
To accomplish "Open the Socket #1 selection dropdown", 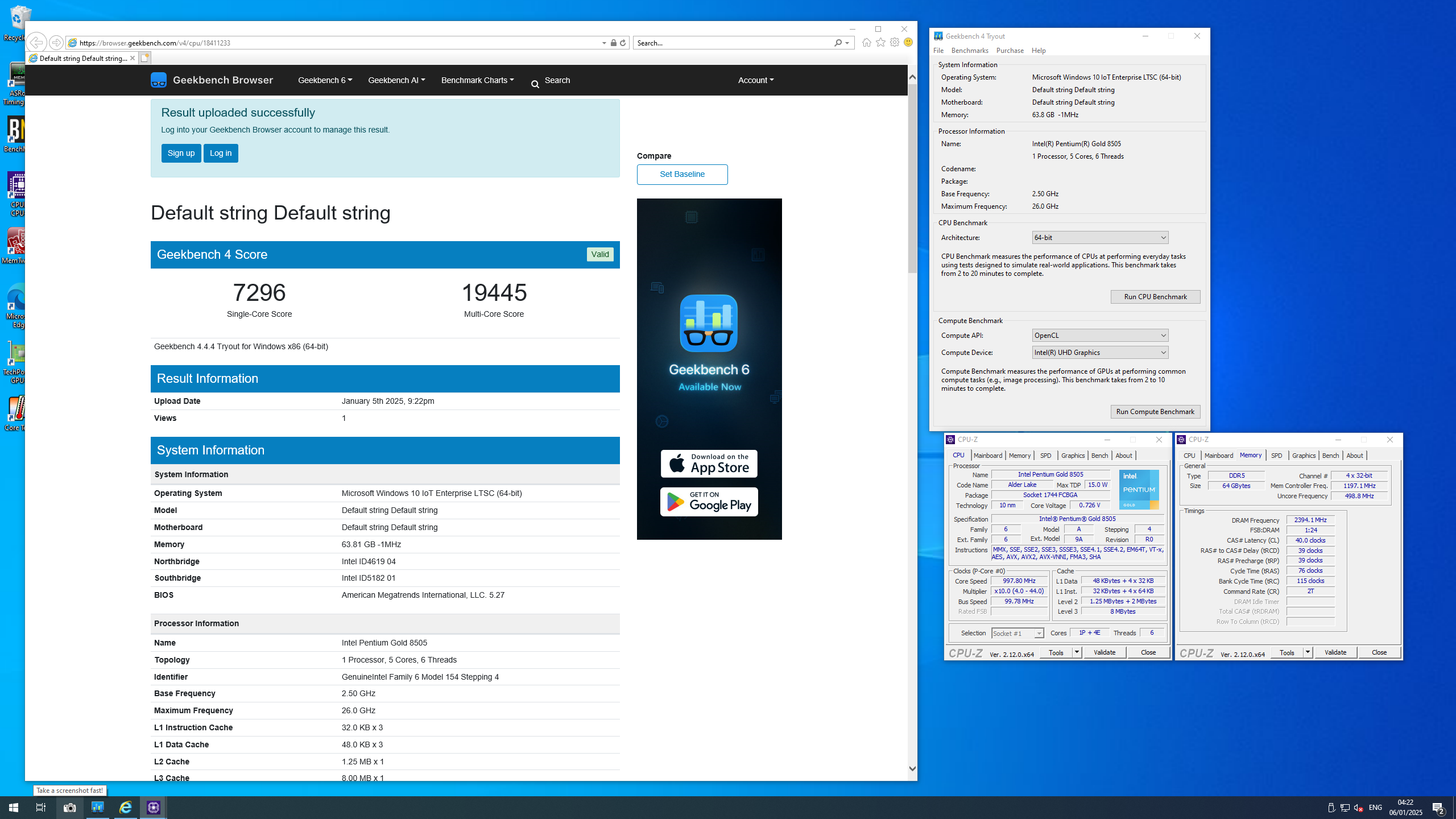I will pos(1017,633).
